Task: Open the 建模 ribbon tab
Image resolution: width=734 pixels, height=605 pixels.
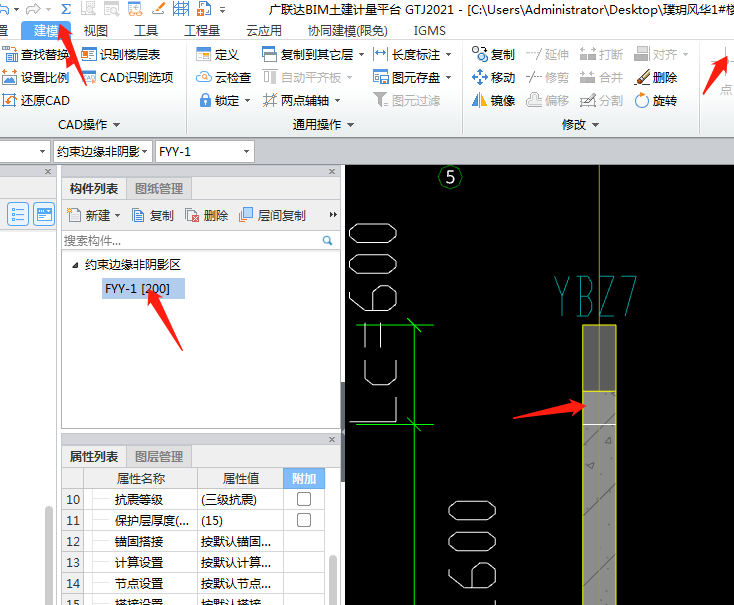Action: pyautogui.click(x=46, y=30)
